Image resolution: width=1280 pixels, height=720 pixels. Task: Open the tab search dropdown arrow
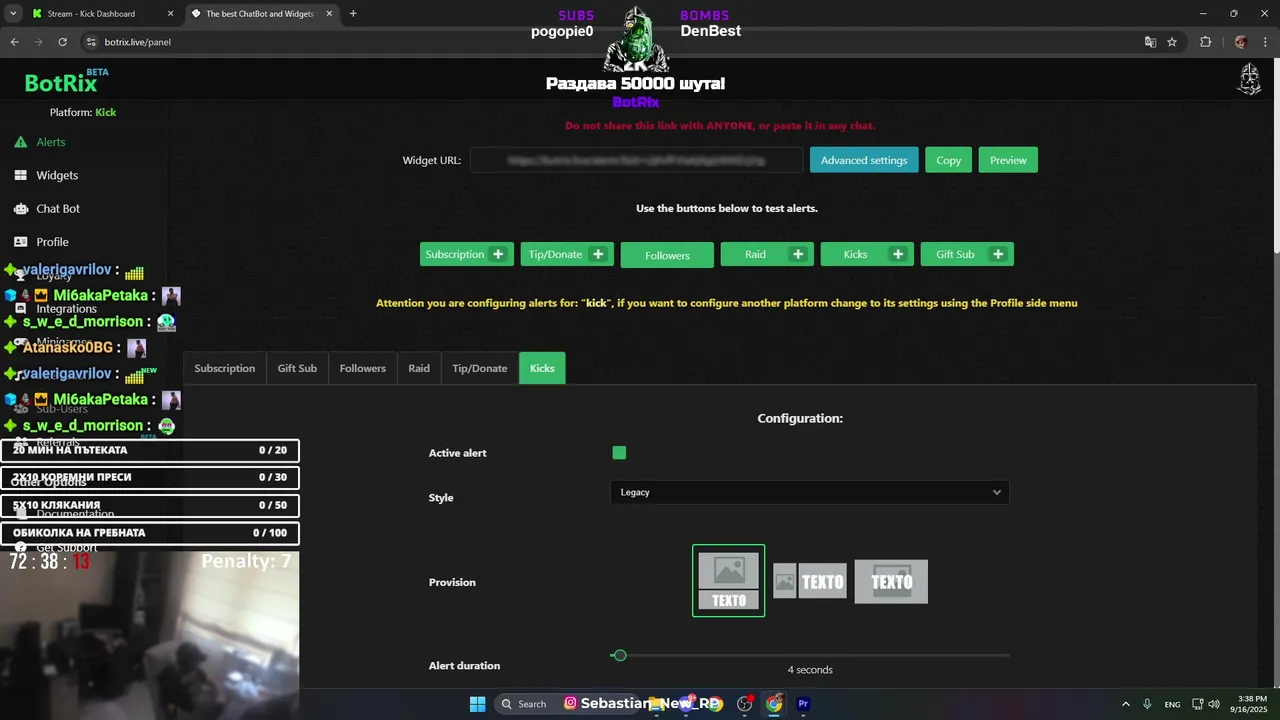coord(13,14)
